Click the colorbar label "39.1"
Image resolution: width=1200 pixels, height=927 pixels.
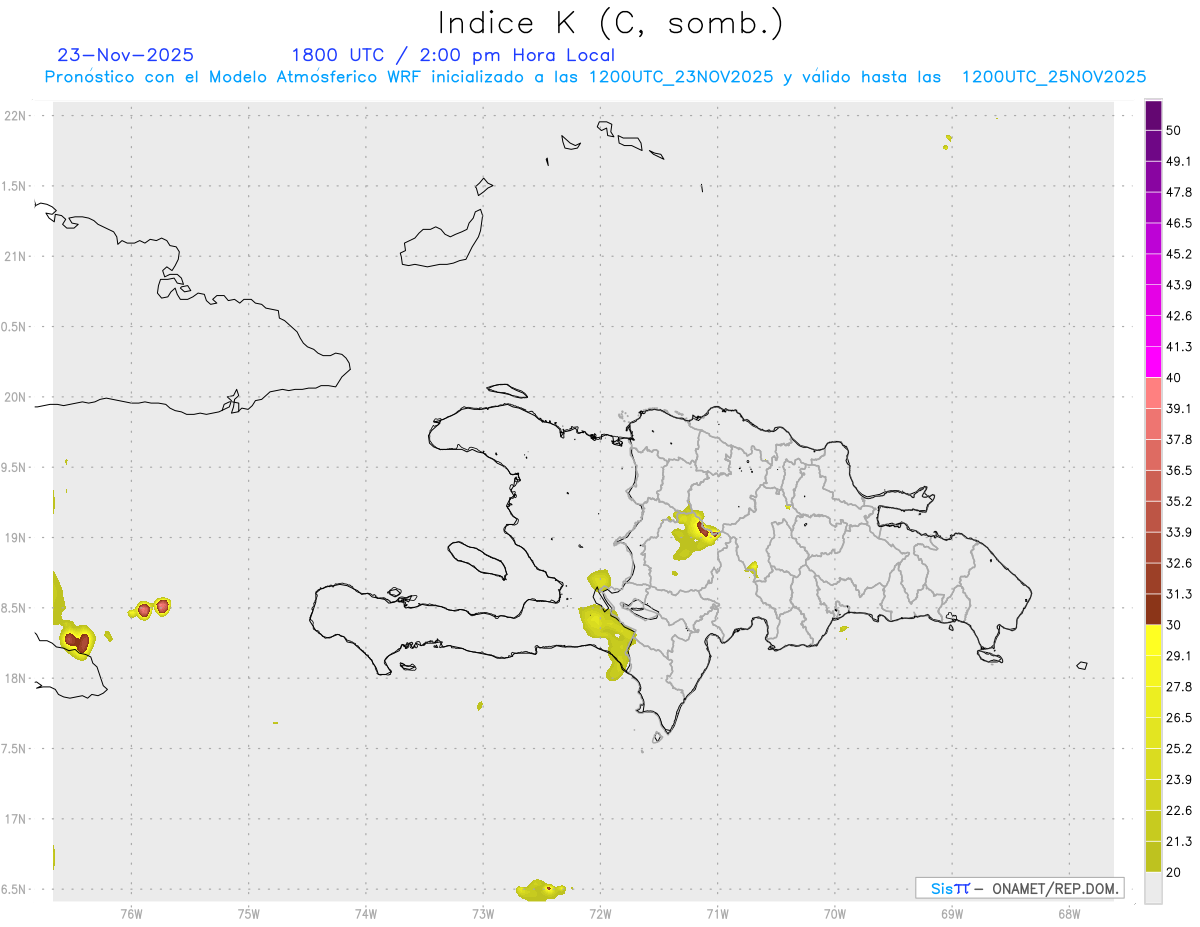tap(1179, 409)
